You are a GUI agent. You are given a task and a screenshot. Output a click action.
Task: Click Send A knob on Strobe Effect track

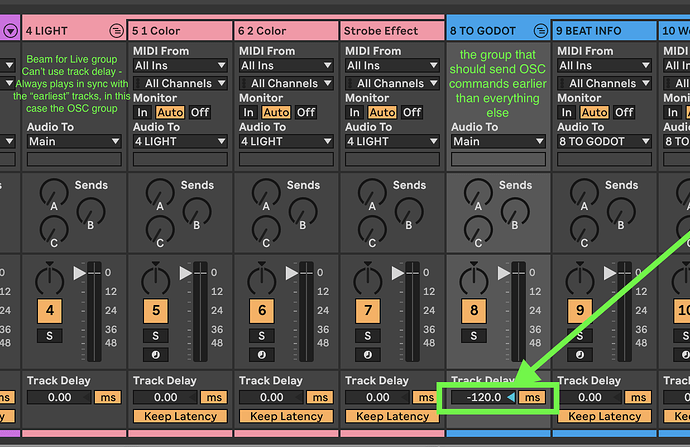[x=370, y=208]
